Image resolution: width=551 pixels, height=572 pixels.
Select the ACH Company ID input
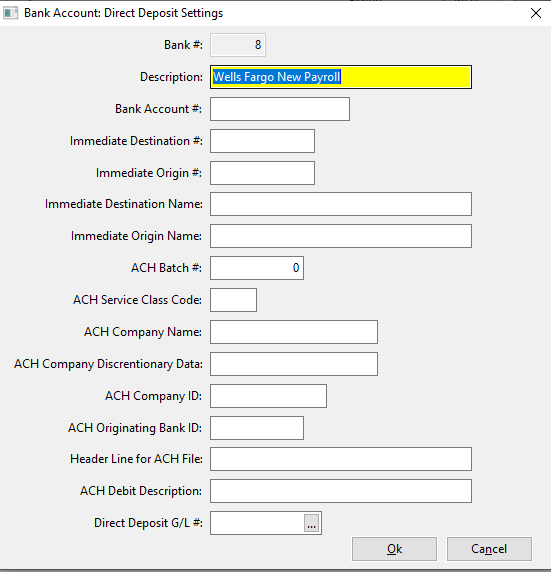coord(268,396)
